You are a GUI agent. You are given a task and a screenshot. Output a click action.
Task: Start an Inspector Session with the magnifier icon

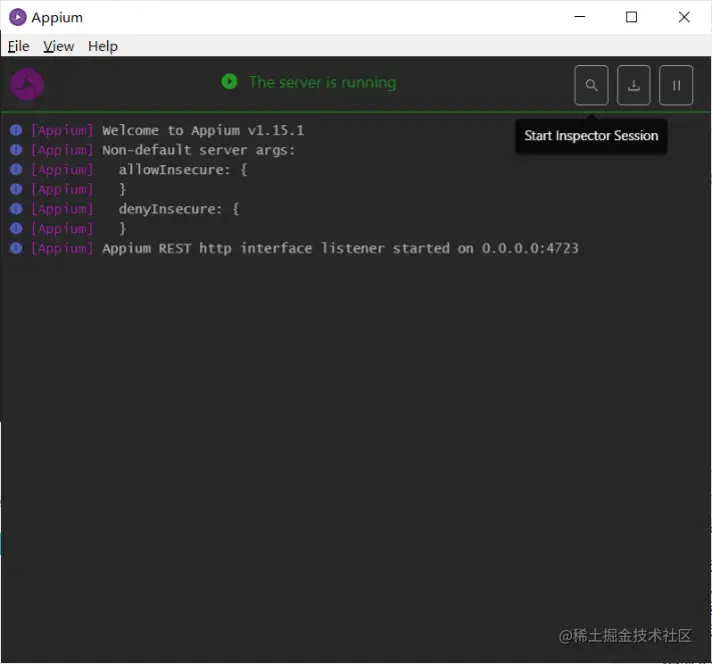tap(591, 85)
